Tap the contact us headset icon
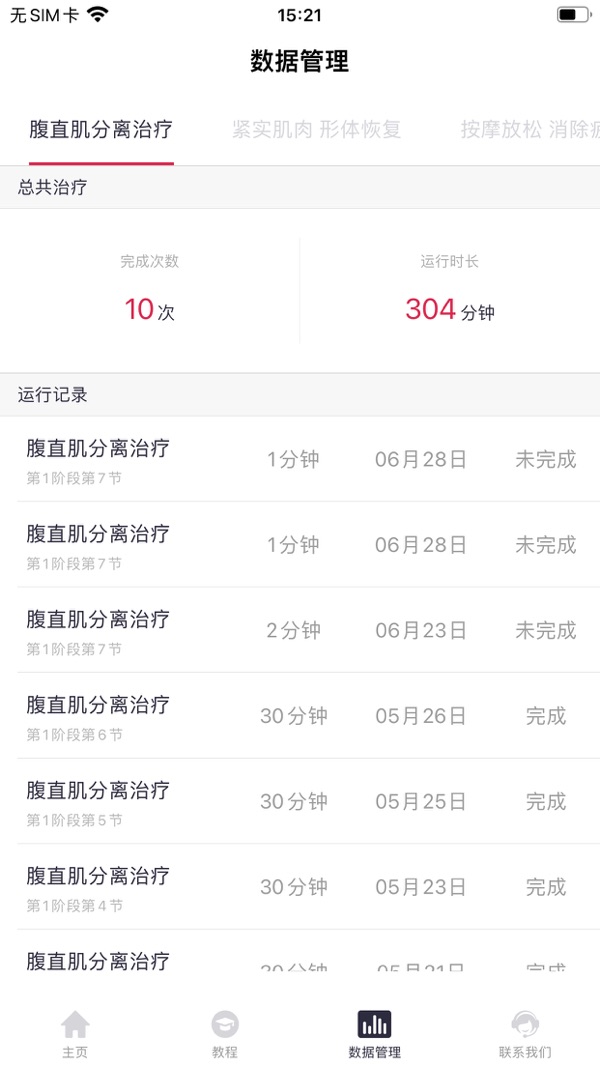Viewport: 600px width, 1067px height. (525, 1024)
